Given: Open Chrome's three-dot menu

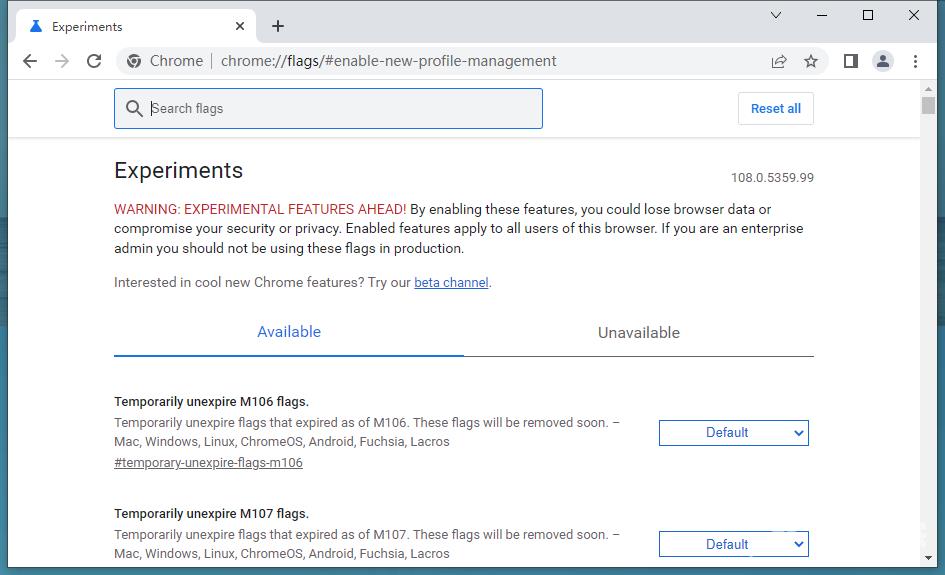Looking at the screenshot, I should pos(915,61).
